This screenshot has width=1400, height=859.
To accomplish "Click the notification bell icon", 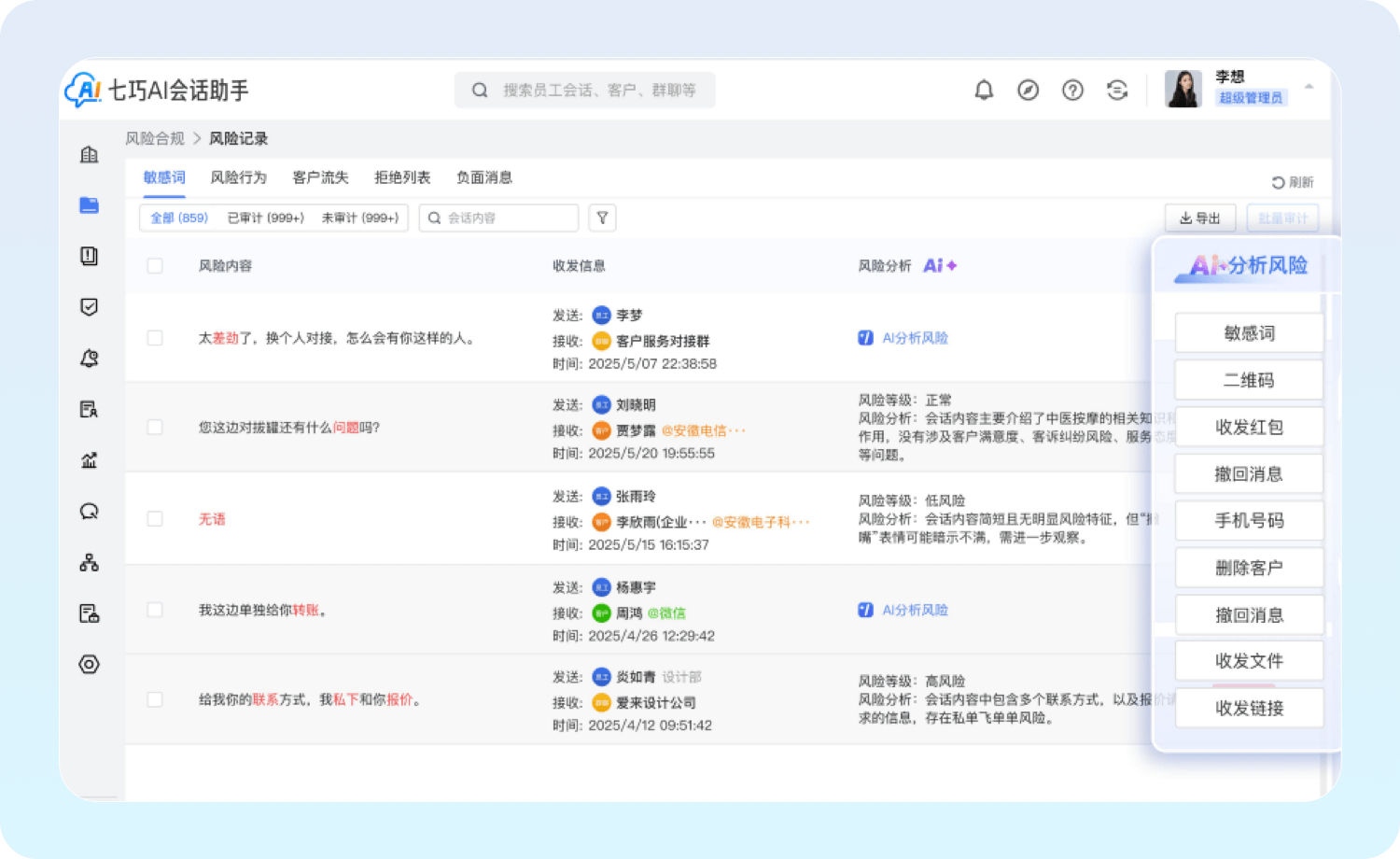I will pos(984,91).
